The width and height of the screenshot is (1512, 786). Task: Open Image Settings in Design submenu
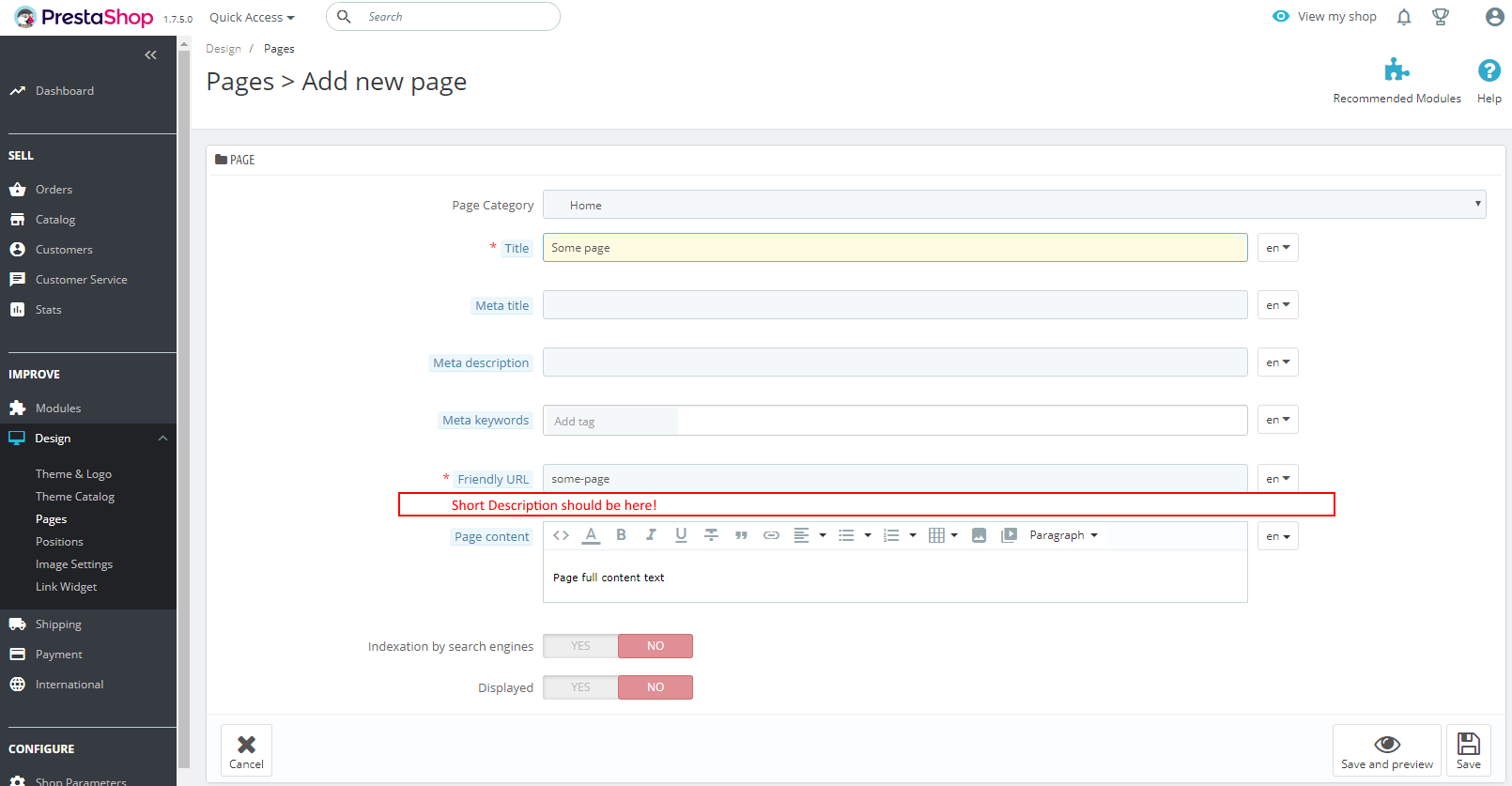(x=74, y=564)
